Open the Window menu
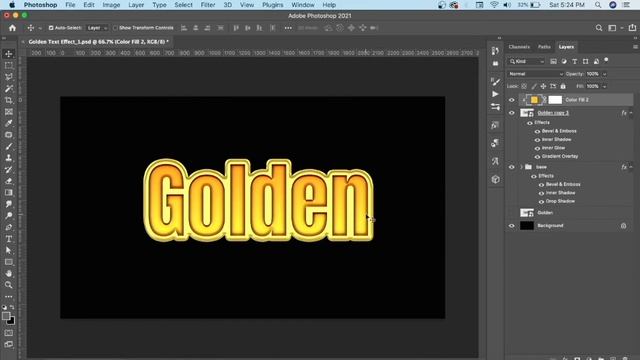 click(x=302, y=5)
